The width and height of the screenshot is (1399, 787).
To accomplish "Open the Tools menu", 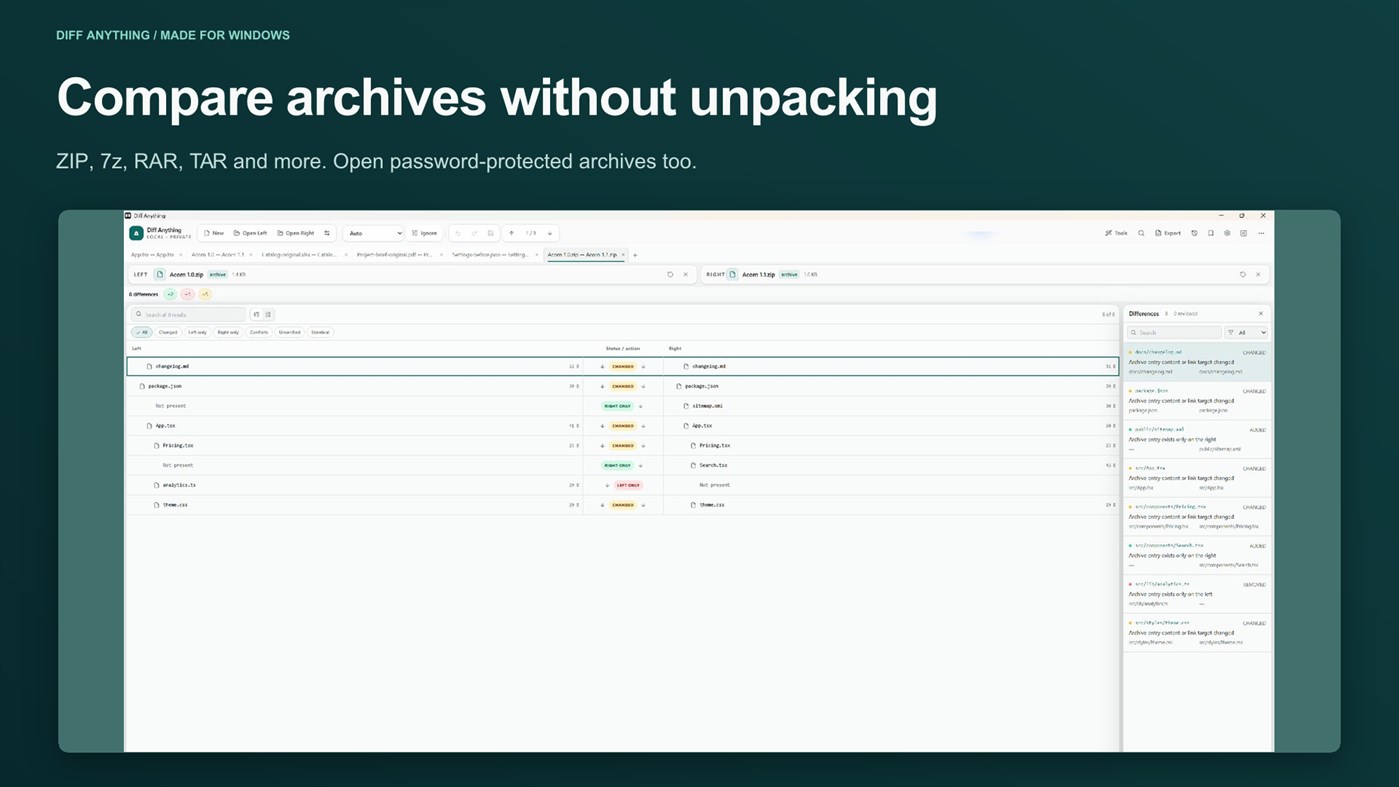I will point(1116,233).
